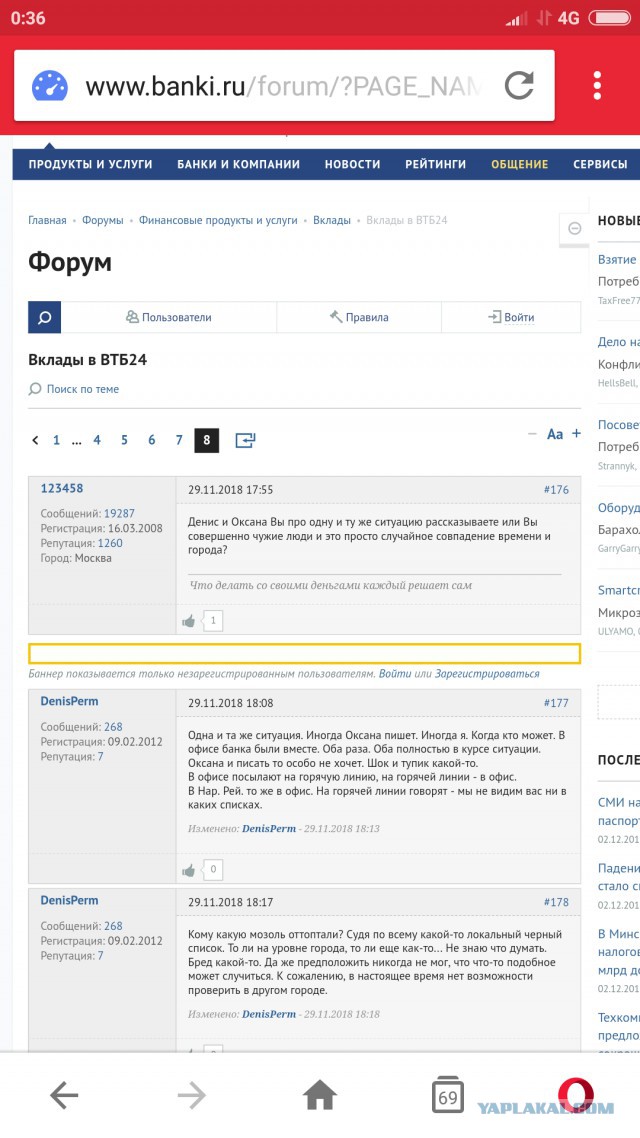Go to pagination page 1
The height and width of the screenshot is (1138, 640).
56,440
